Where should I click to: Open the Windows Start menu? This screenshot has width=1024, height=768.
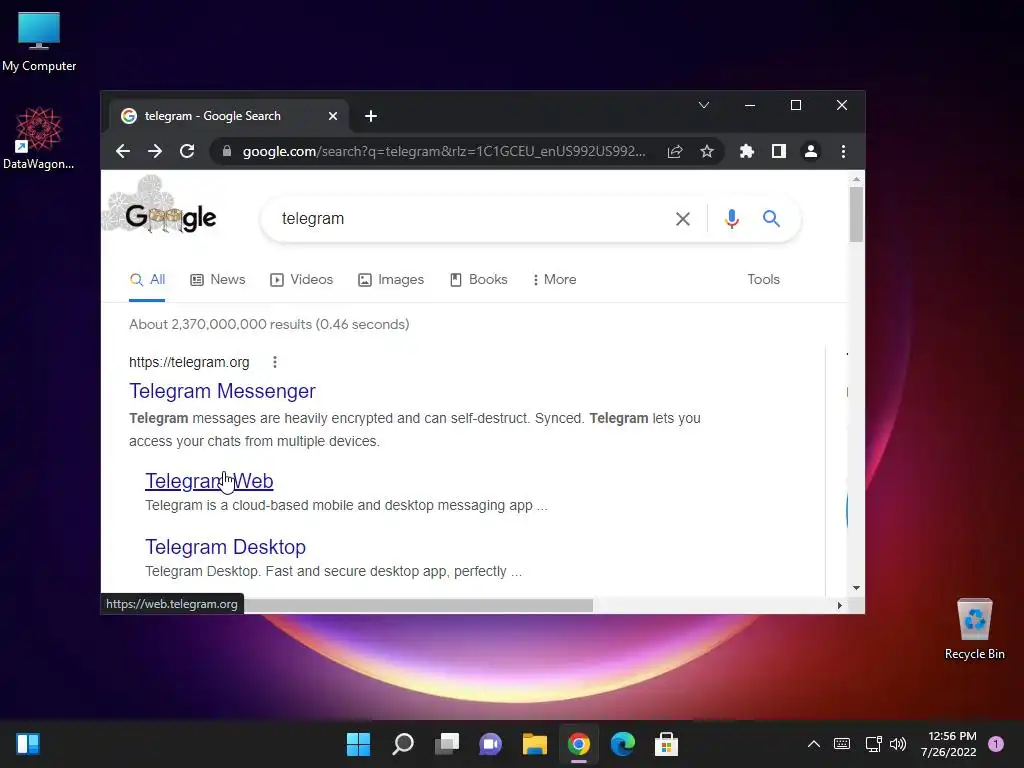358,744
